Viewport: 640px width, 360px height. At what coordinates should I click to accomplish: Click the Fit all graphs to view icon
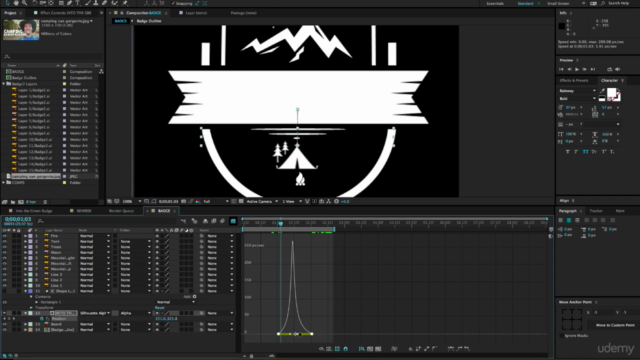(378, 349)
